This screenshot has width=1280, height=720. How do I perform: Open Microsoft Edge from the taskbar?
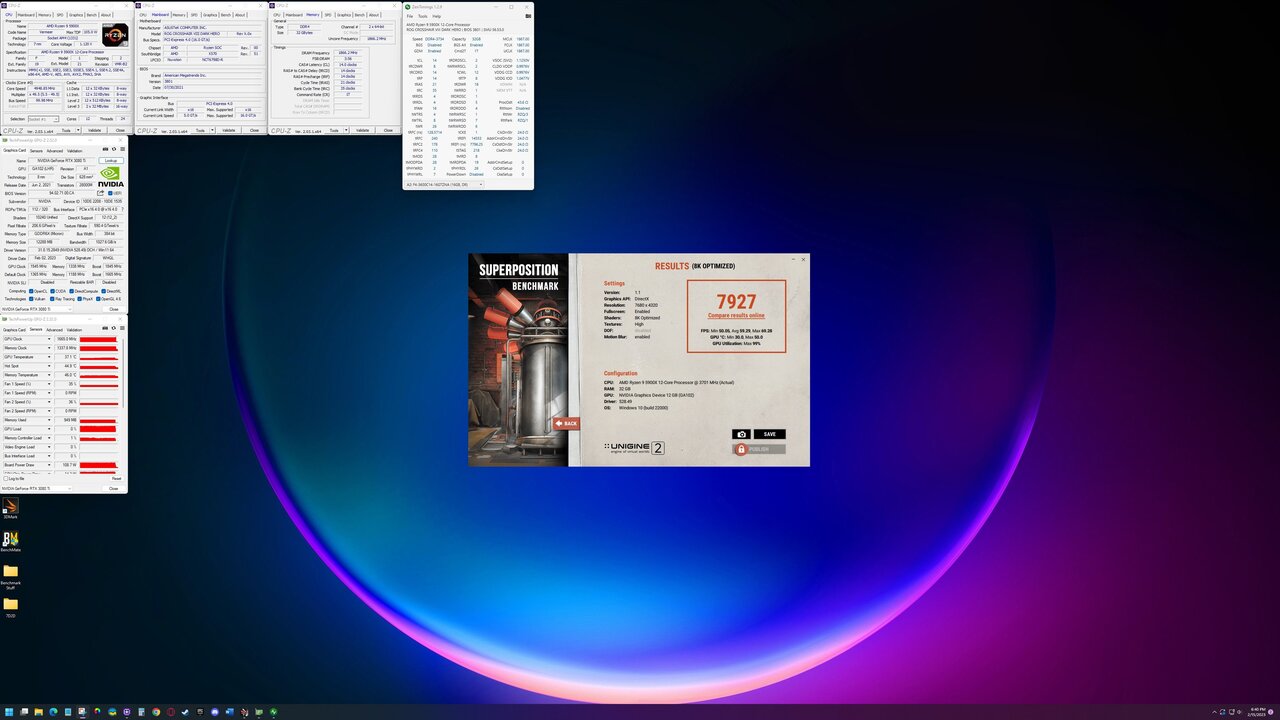coord(53,712)
